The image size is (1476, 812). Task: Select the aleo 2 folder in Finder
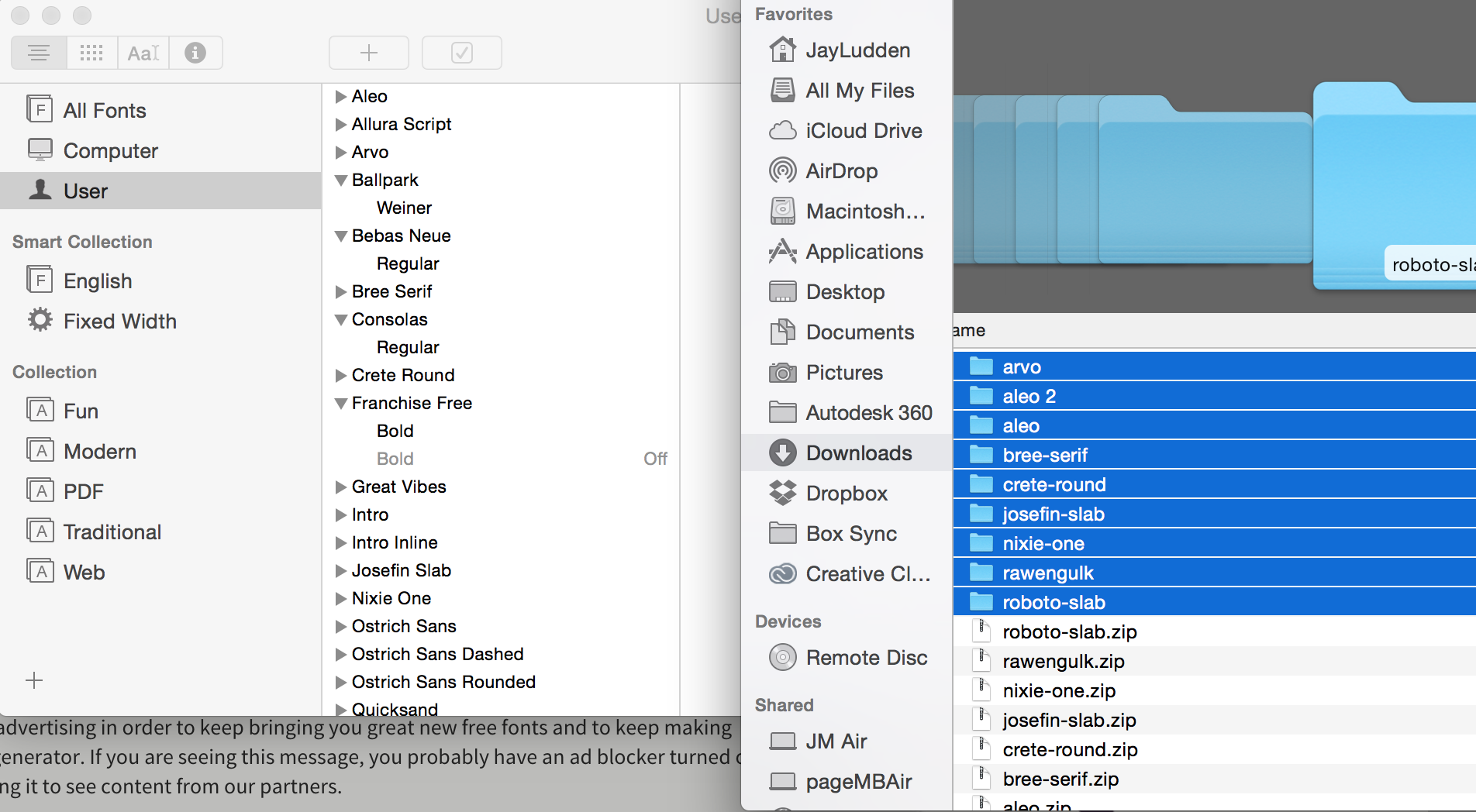1215,396
